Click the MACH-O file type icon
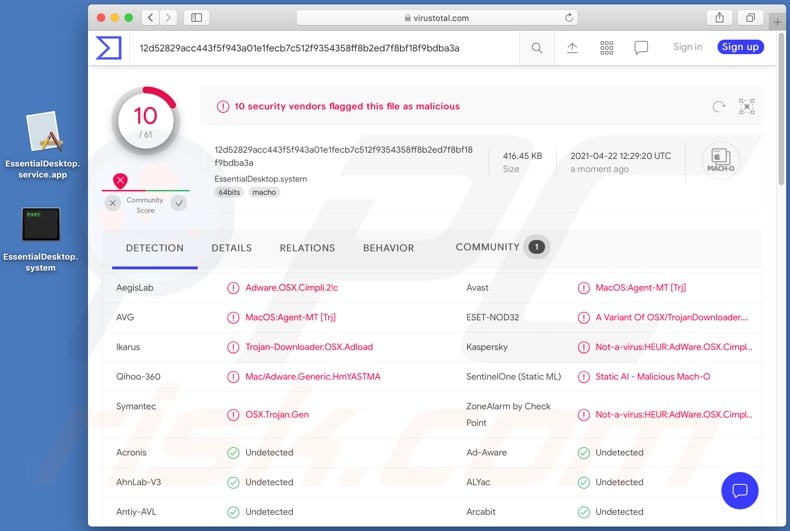Screen dimensions: 790x531 pyautogui.click(x=720, y=160)
